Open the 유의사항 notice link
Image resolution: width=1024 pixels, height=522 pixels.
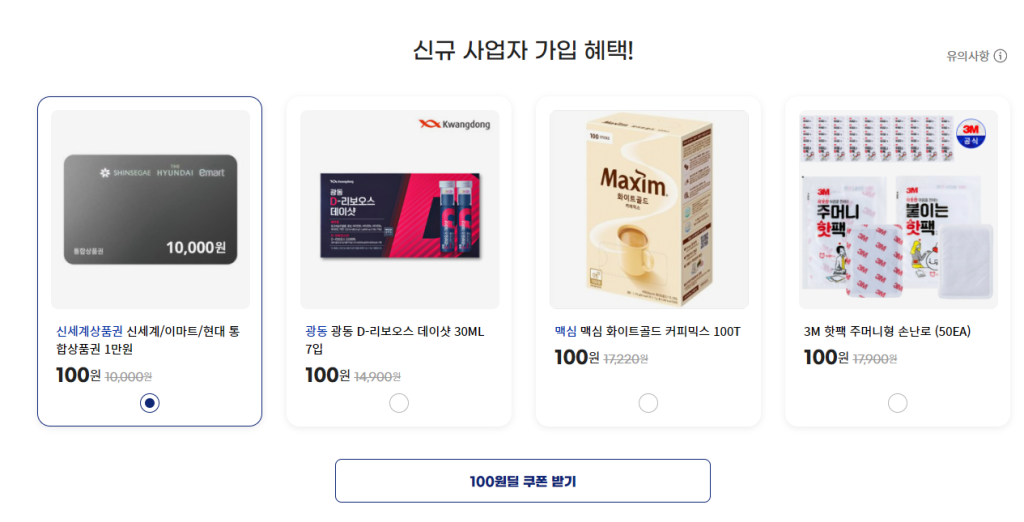pos(968,56)
